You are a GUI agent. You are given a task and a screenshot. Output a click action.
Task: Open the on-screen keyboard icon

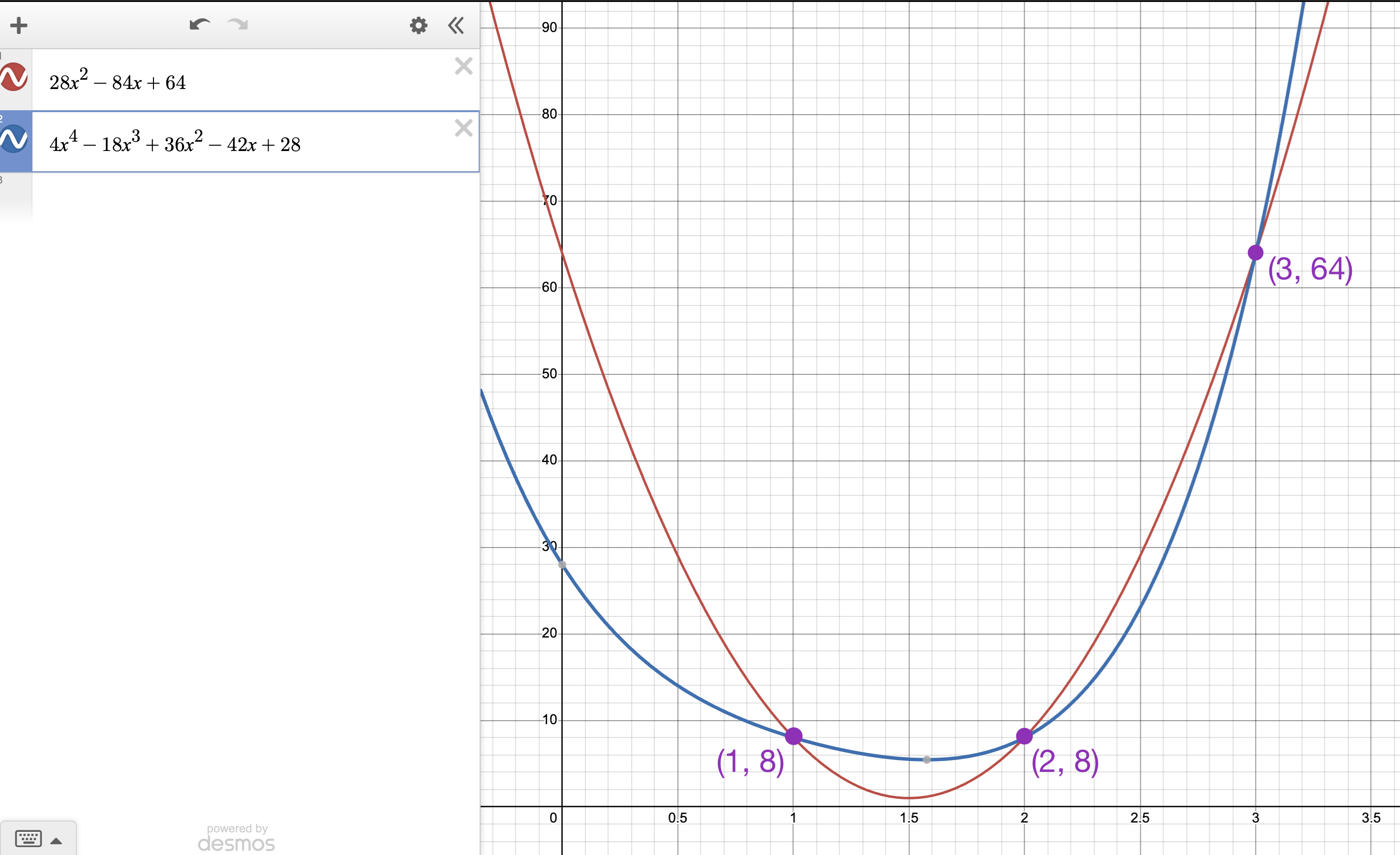(30, 838)
